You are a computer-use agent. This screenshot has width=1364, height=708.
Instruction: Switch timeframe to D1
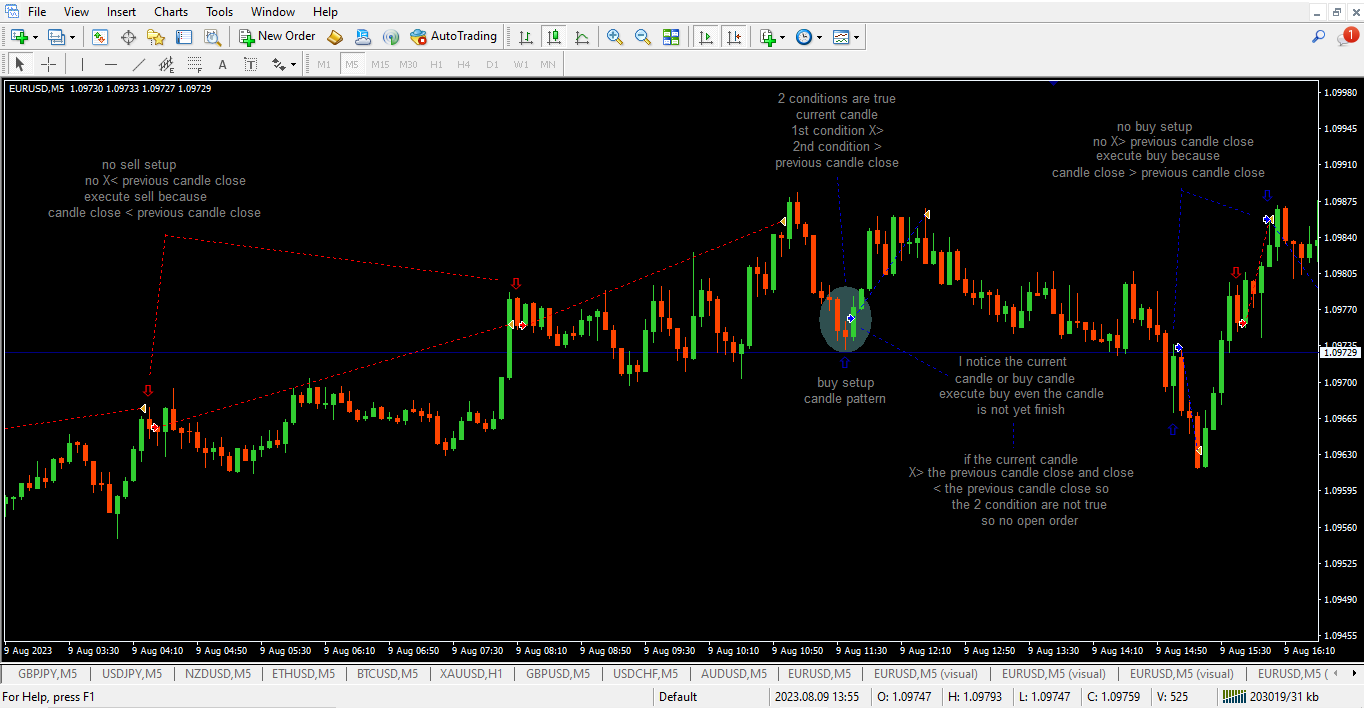492,65
